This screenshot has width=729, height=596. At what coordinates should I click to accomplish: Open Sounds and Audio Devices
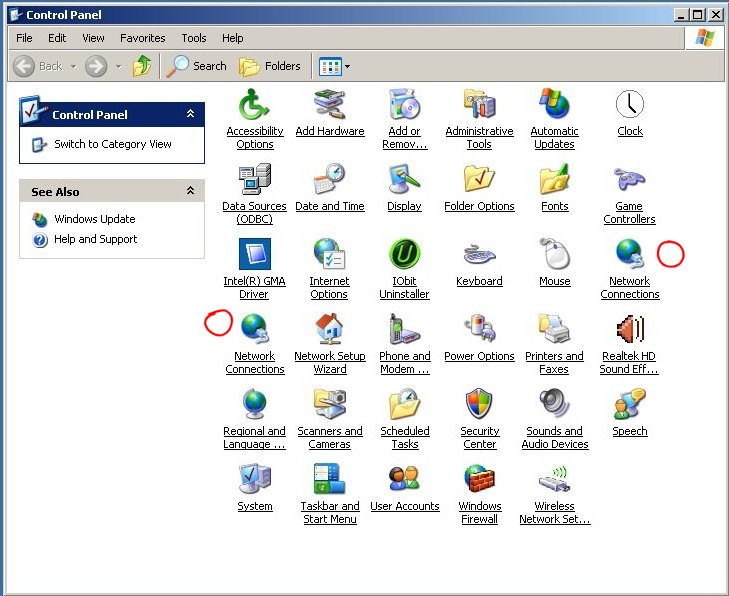click(x=554, y=405)
